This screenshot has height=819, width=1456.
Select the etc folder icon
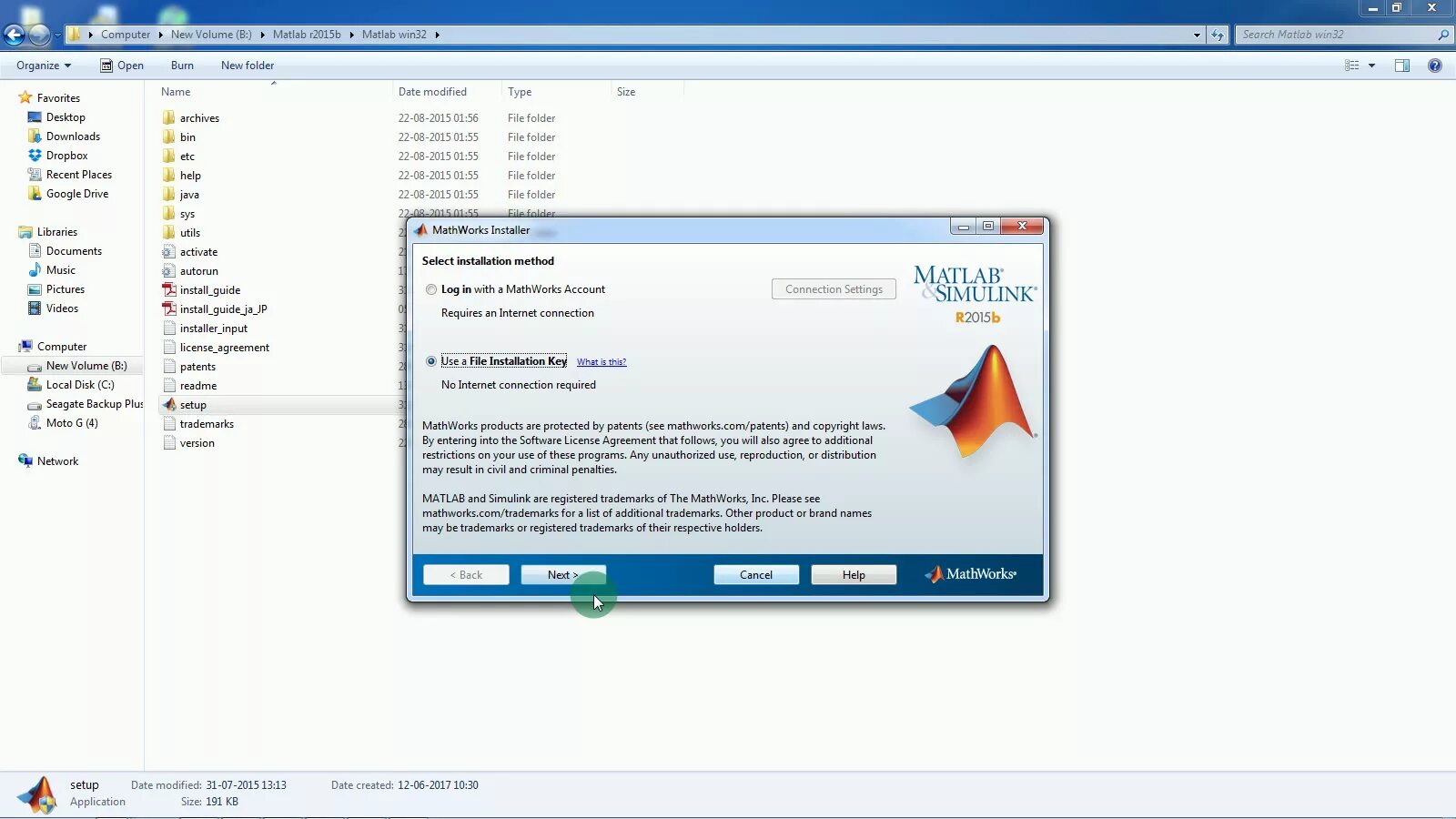coord(169,157)
